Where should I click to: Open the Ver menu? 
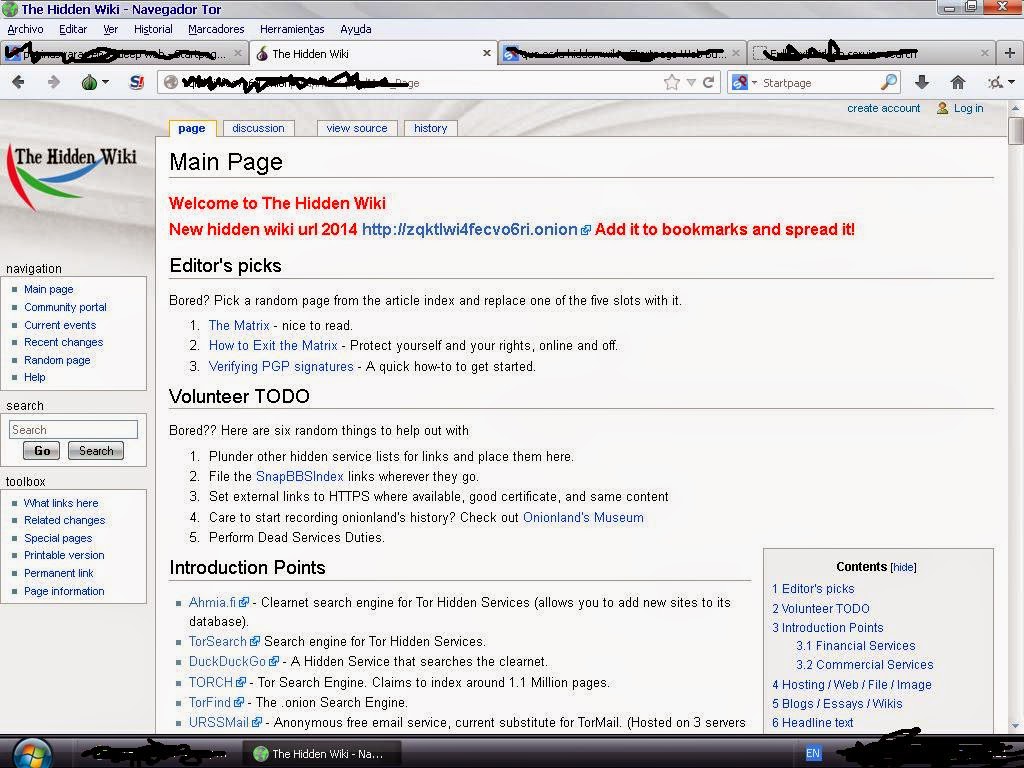click(110, 29)
